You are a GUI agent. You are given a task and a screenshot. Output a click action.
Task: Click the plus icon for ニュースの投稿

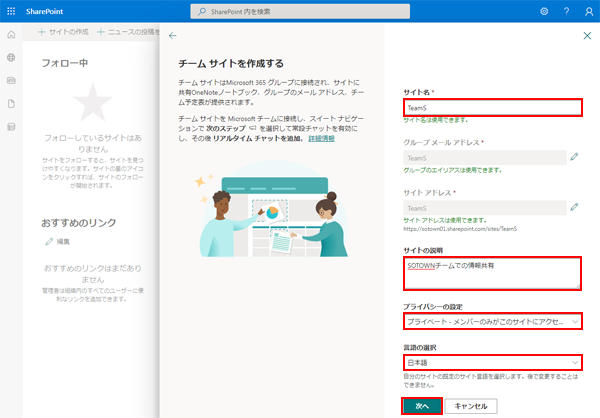101,32
